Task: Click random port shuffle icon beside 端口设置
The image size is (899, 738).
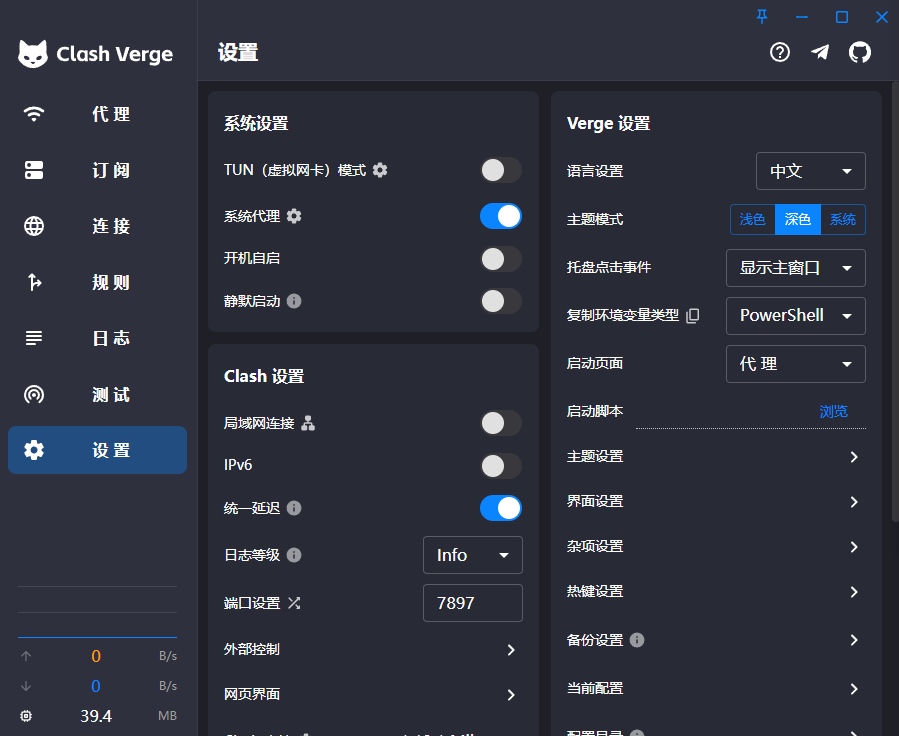Action: pos(294,603)
